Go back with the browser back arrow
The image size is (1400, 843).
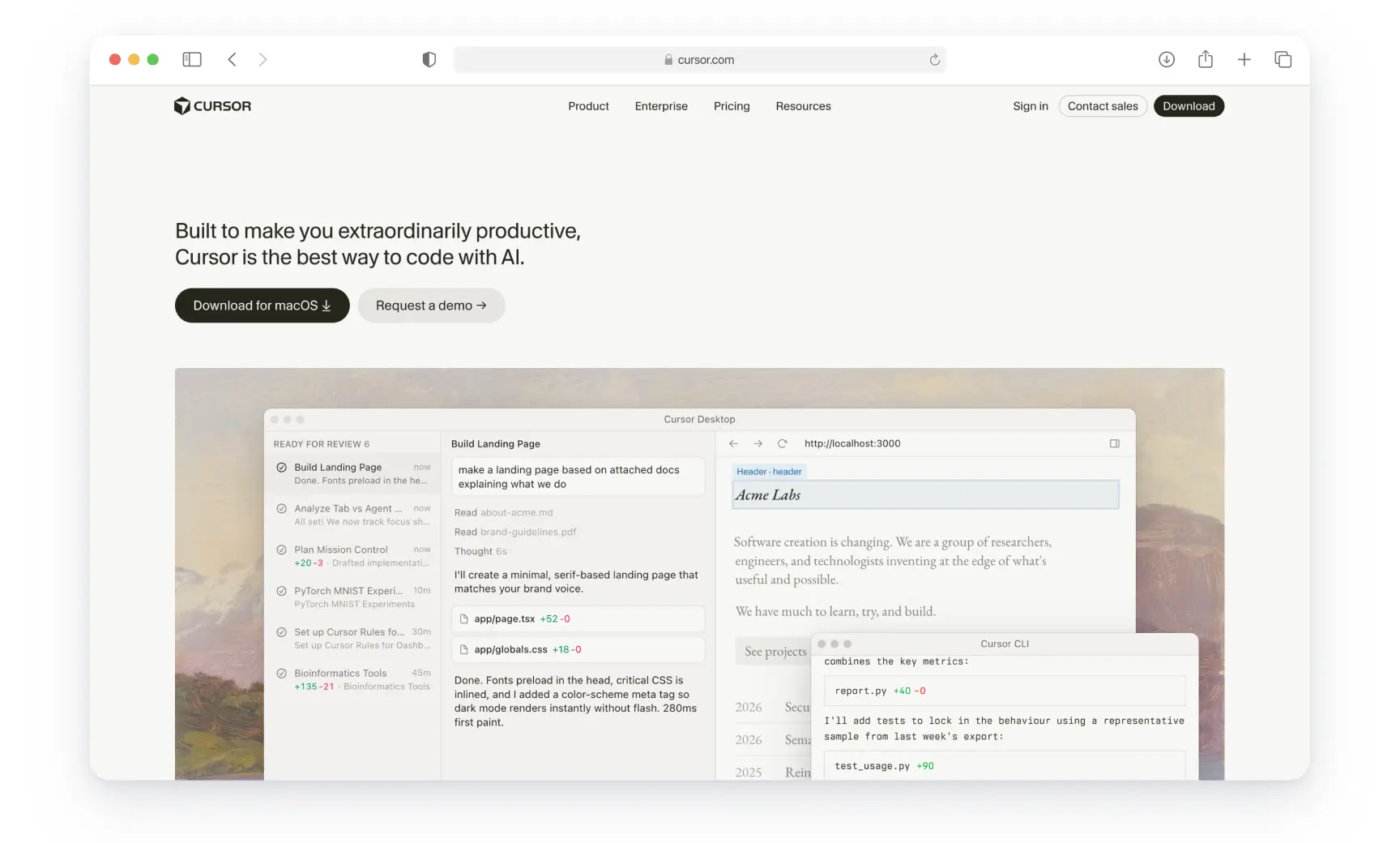(x=232, y=59)
